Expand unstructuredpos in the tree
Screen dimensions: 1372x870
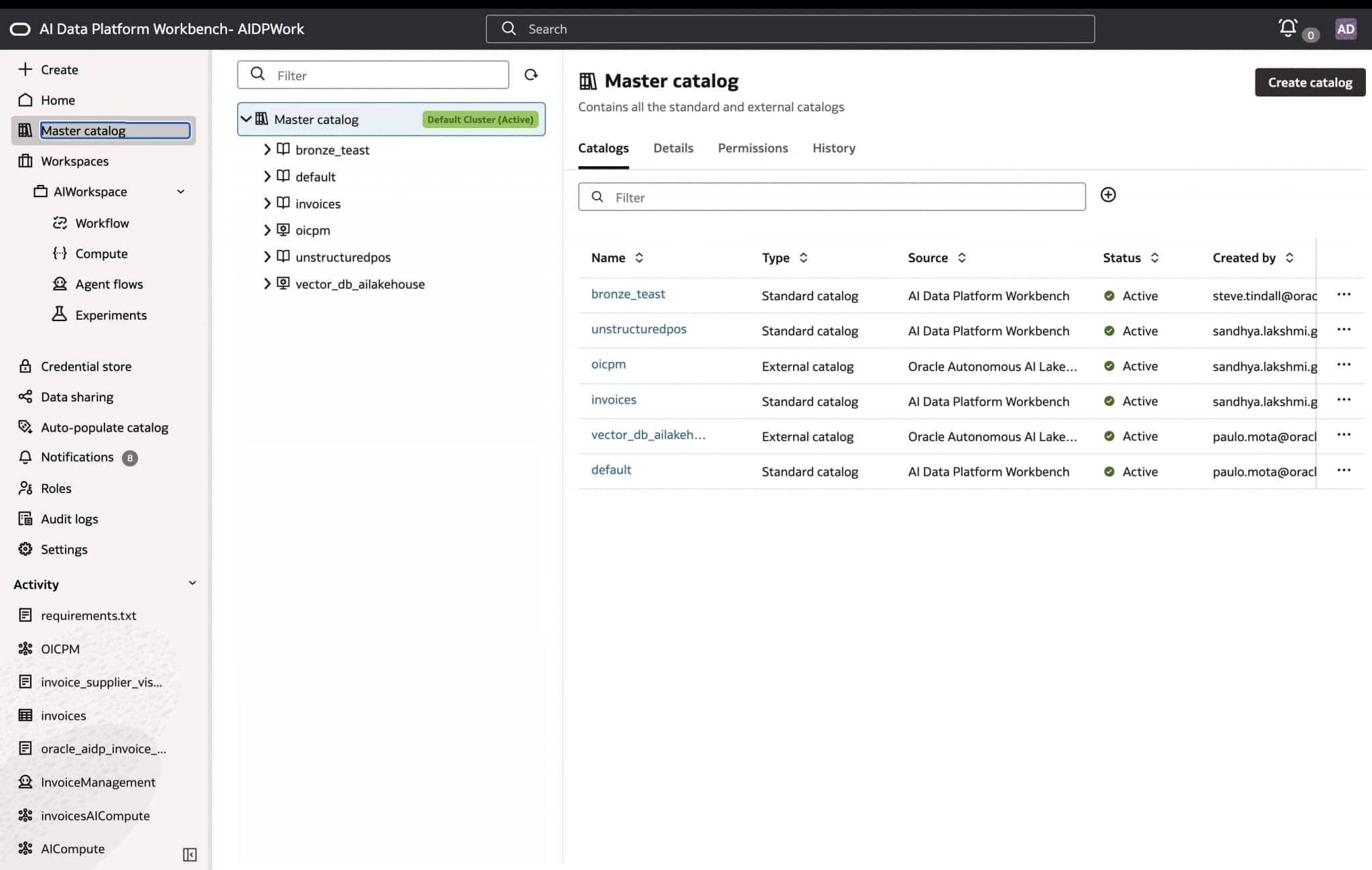pyautogui.click(x=267, y=257)
